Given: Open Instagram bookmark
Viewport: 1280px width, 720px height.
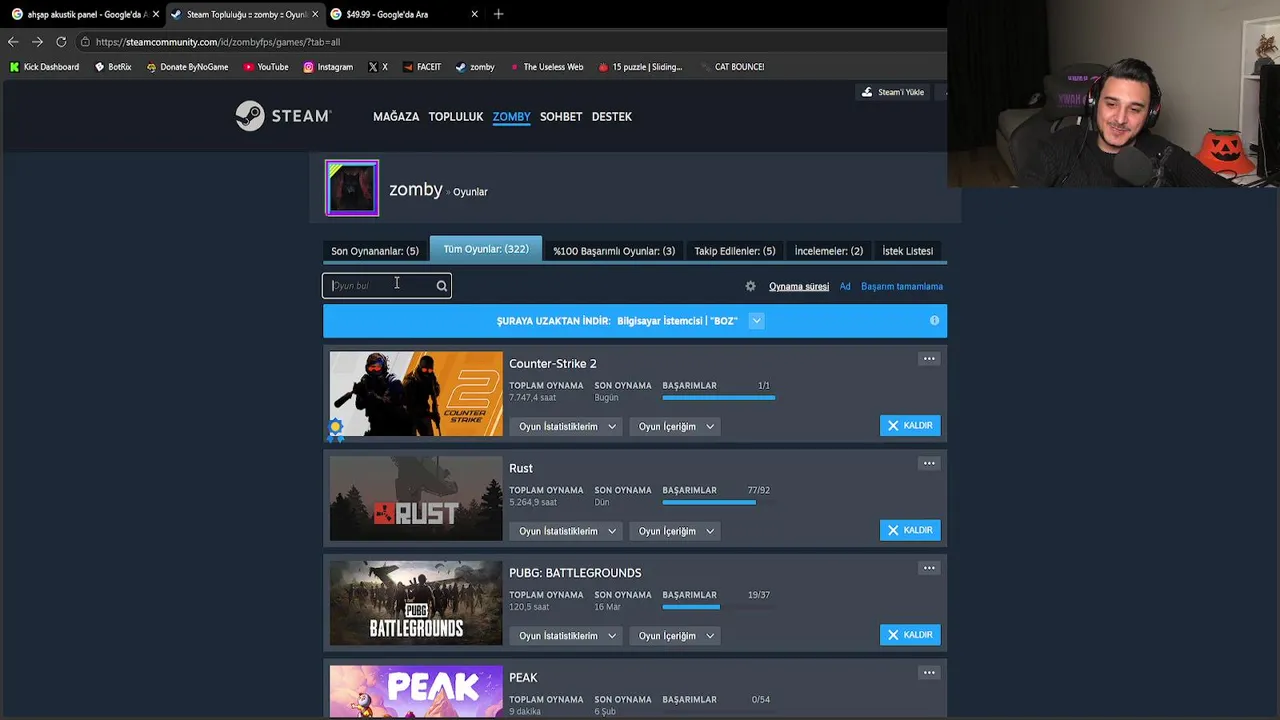Looking at the screenshot, I should coord(328,67).
